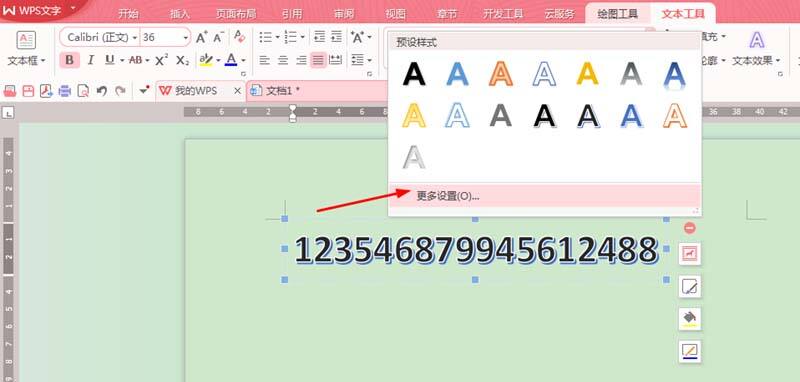Screen dimensions: 800x382
Task: Click the Redo arrow
Action: point(120,91)
